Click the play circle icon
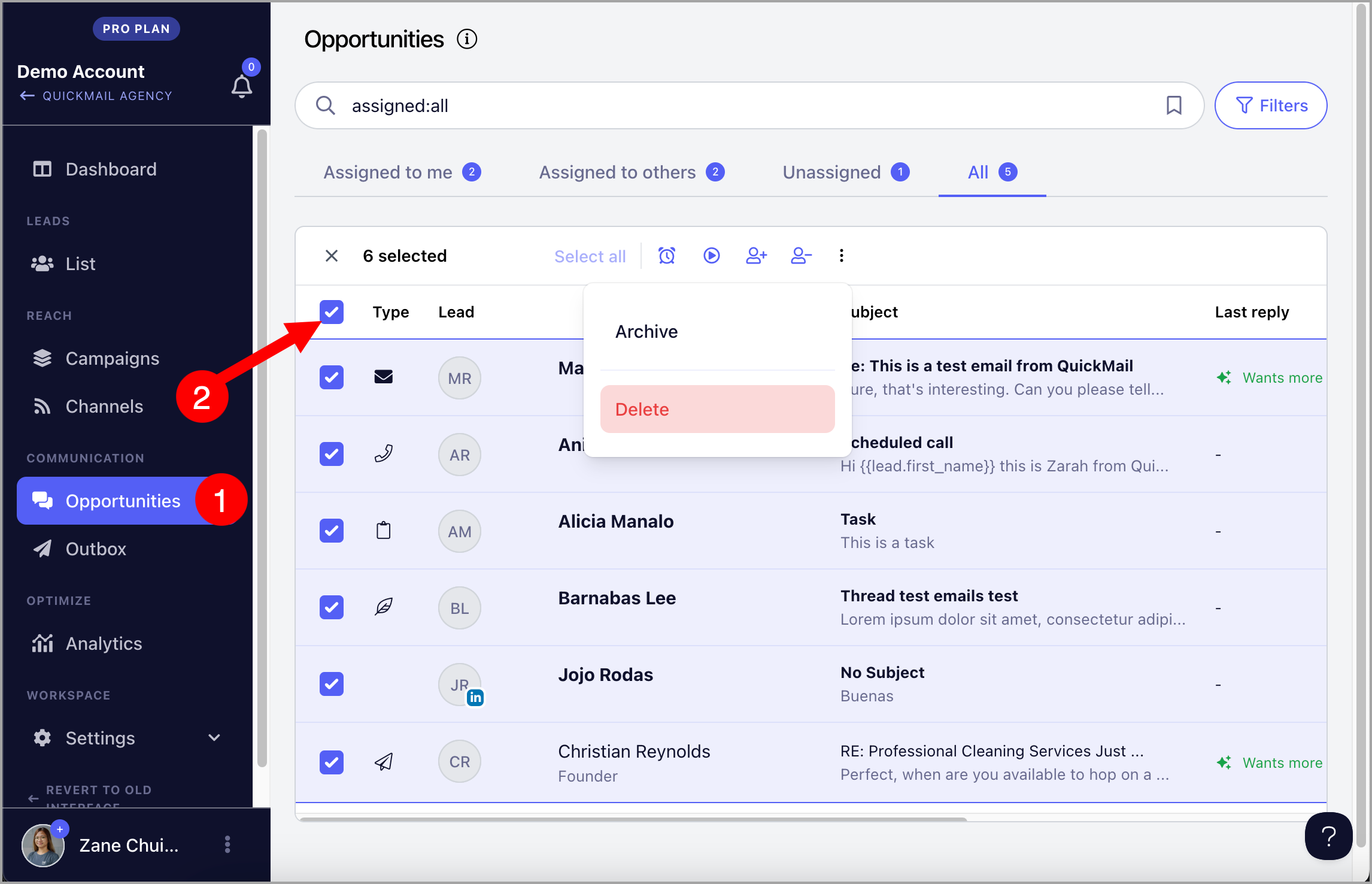Screen dimensions: 1372x884 [x=712, y=256]
